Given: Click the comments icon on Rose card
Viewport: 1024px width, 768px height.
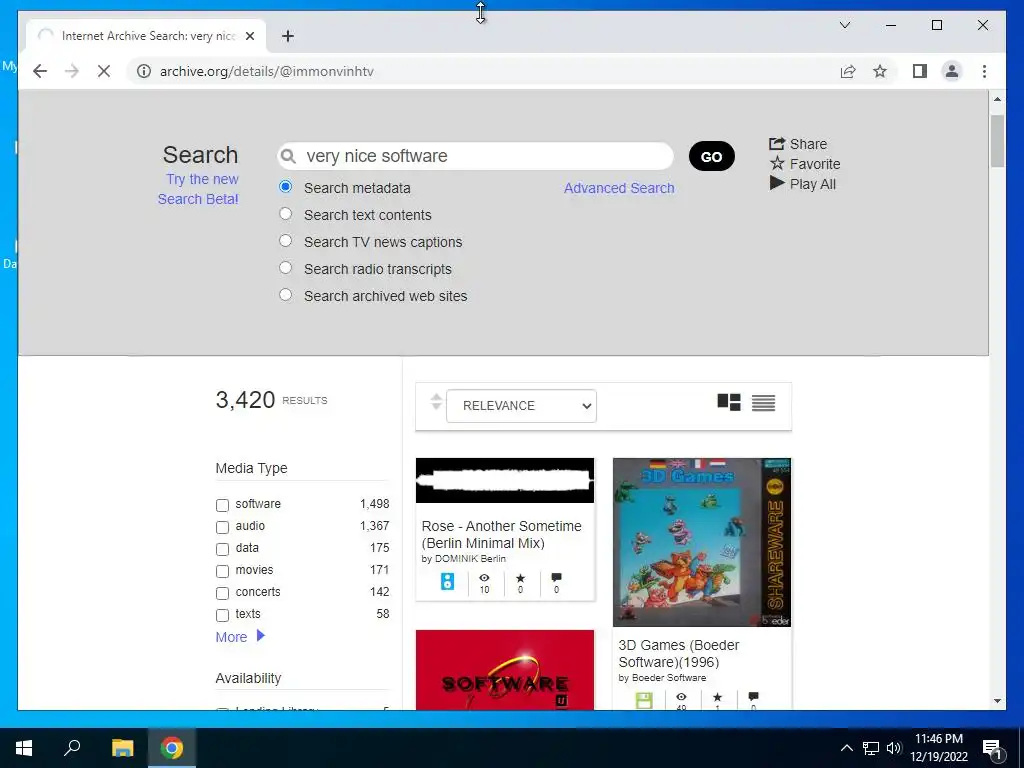Looking at the screenshot, I should coord(556,577).
